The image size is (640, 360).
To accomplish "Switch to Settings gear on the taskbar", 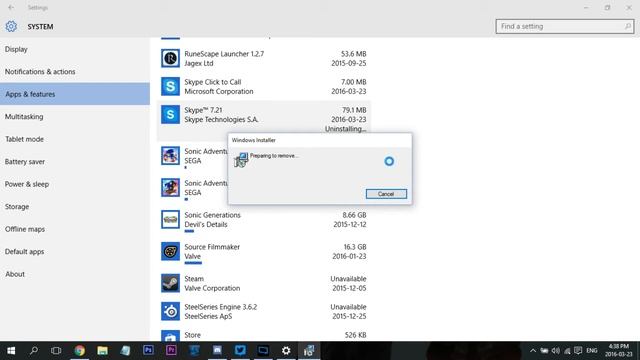I will (x=286, y=351).
